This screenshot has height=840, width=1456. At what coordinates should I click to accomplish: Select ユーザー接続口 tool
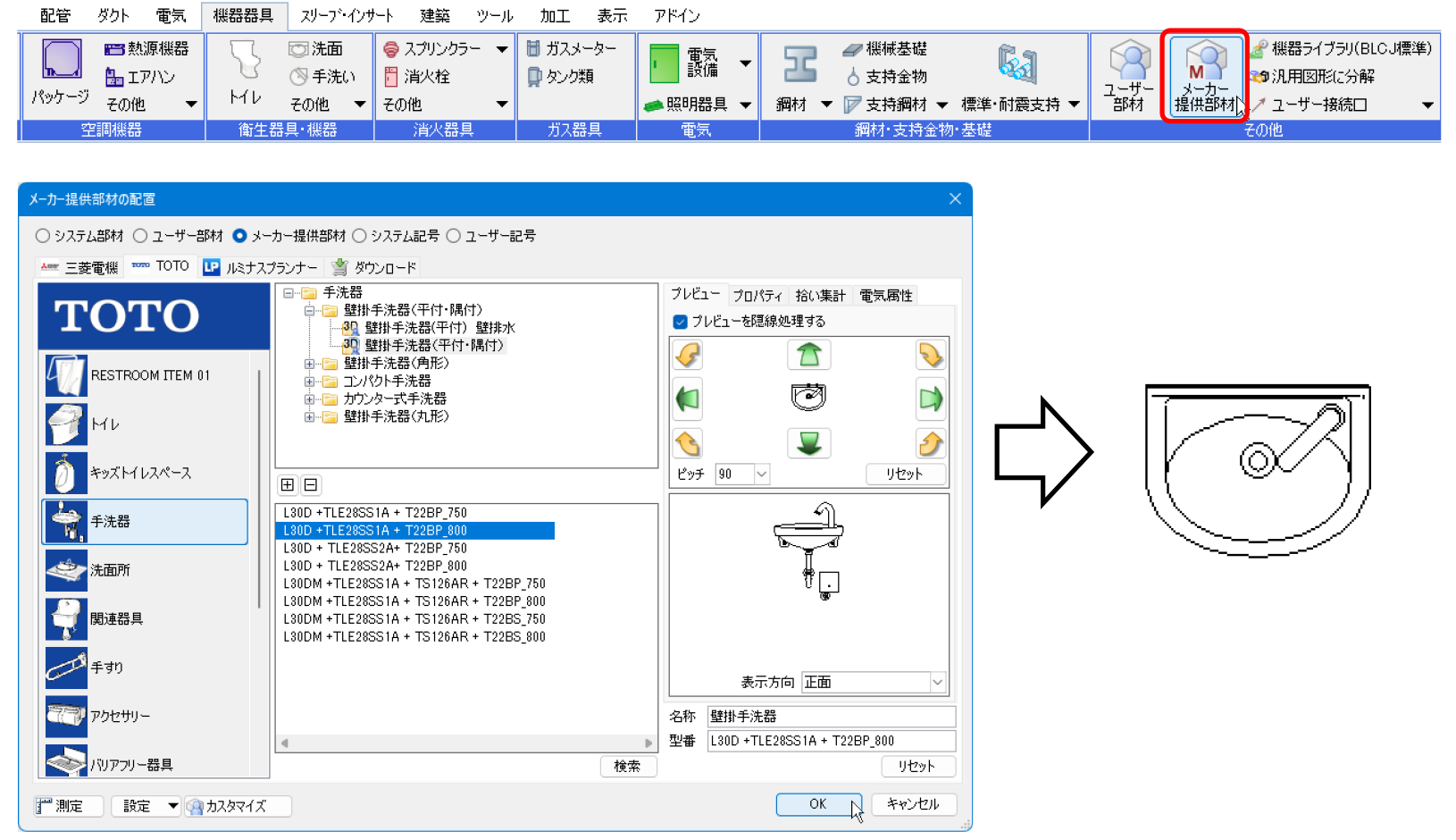(x=1310, y=105)
